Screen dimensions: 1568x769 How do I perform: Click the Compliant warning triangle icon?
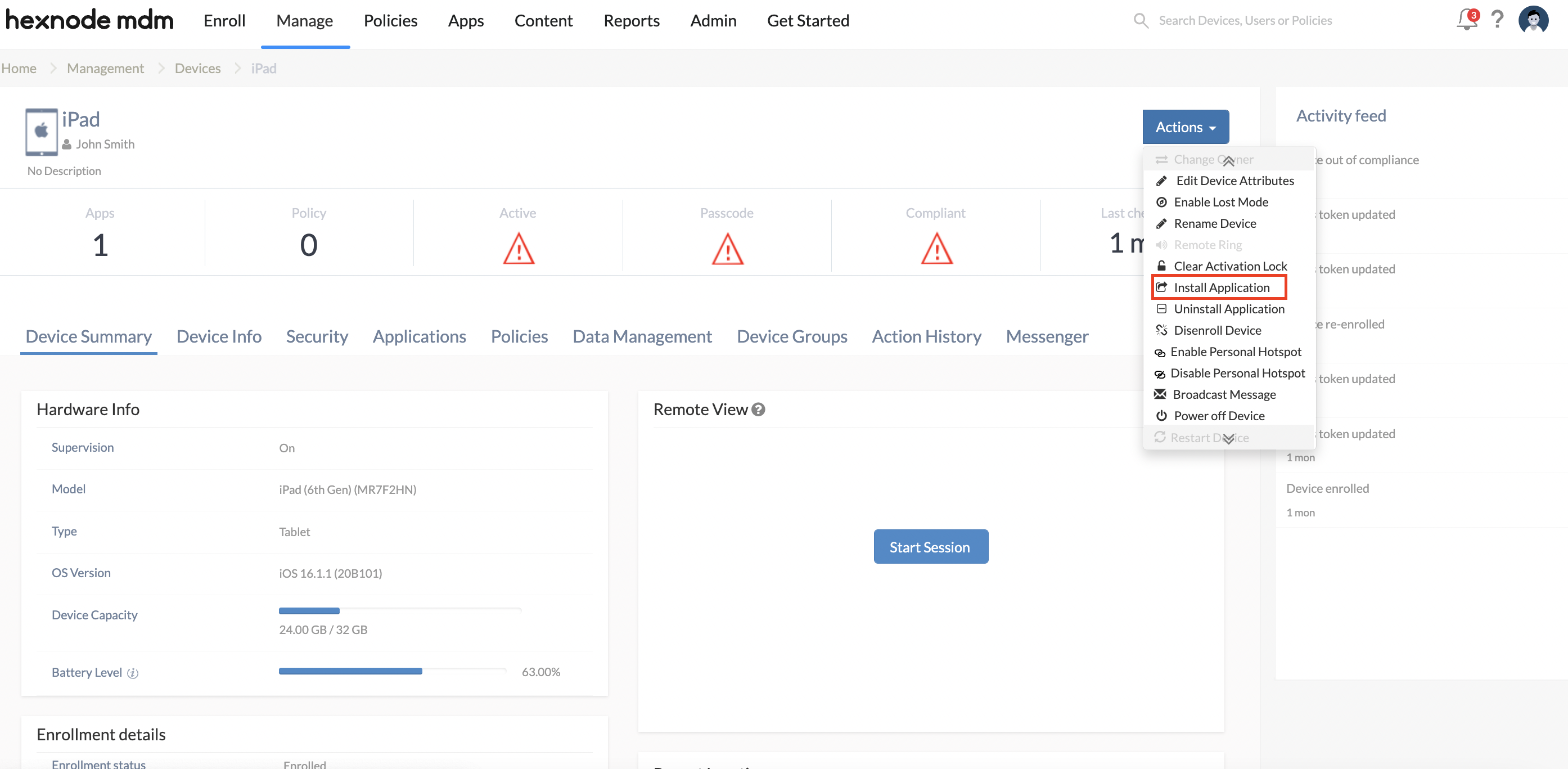[x=937, y=249]
